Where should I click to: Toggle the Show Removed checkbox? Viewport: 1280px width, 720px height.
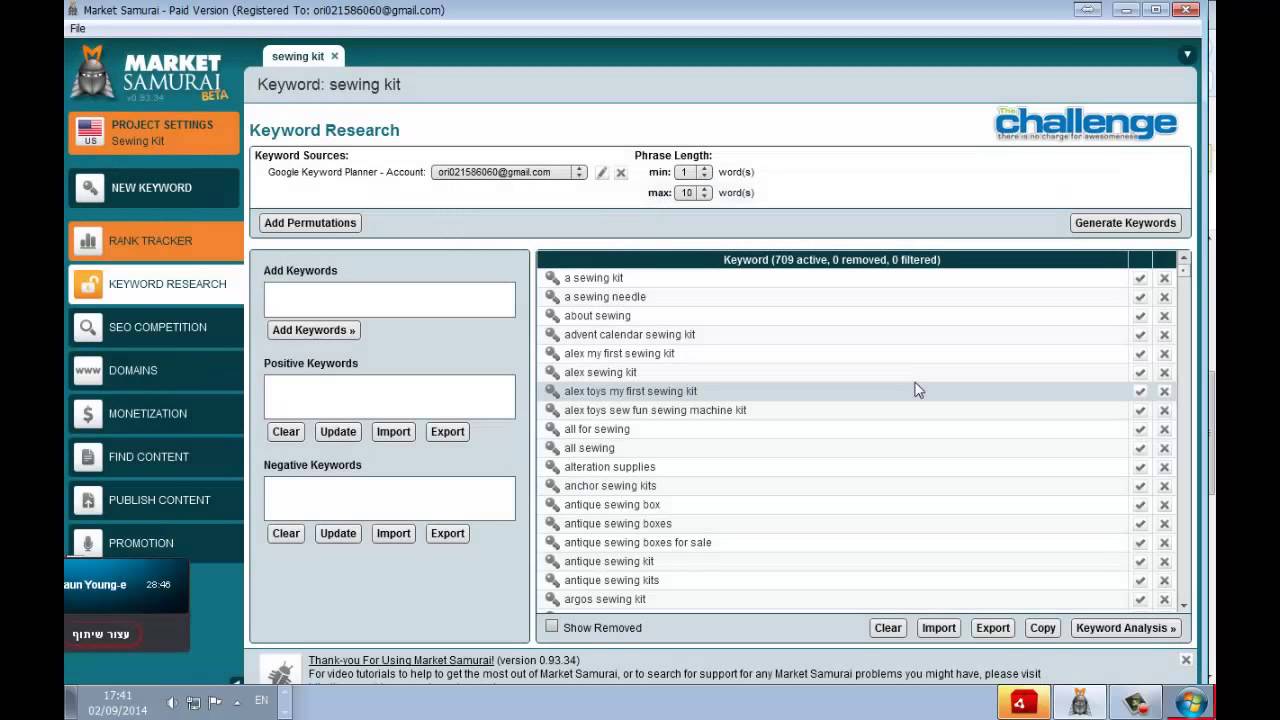click(551, 627)
